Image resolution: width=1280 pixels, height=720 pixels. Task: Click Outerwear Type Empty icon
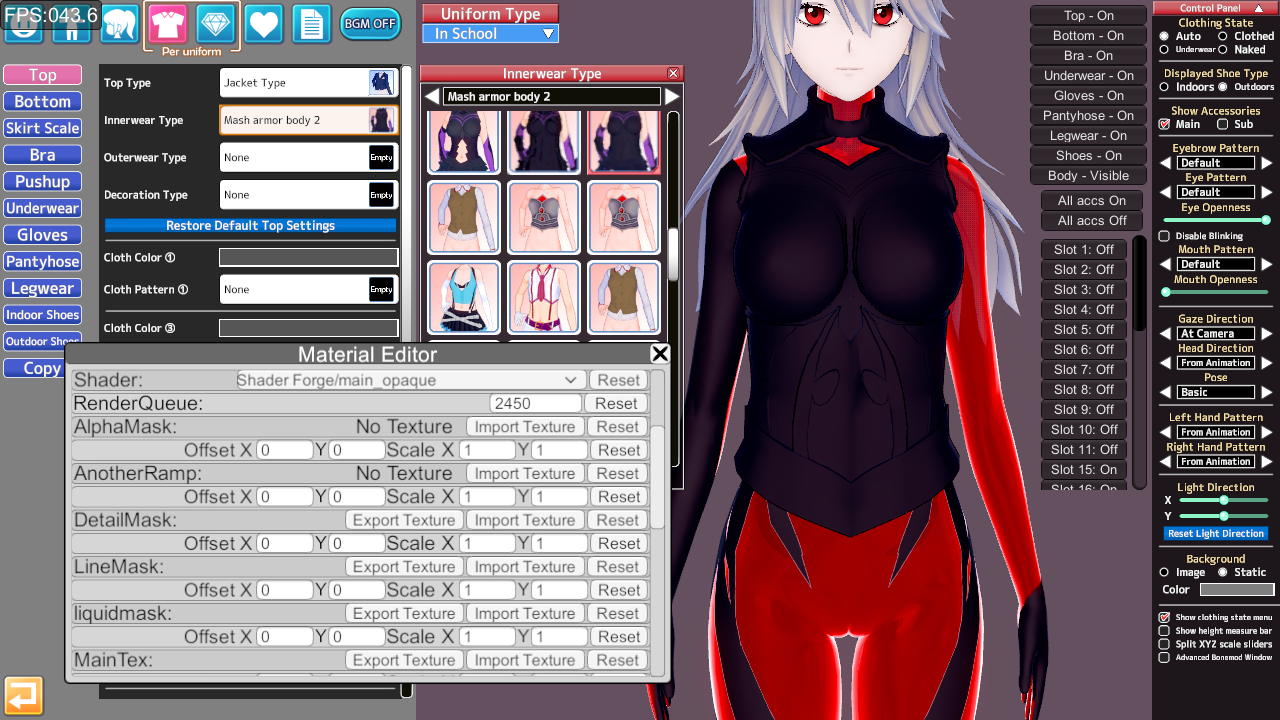(x=381, y=157)
